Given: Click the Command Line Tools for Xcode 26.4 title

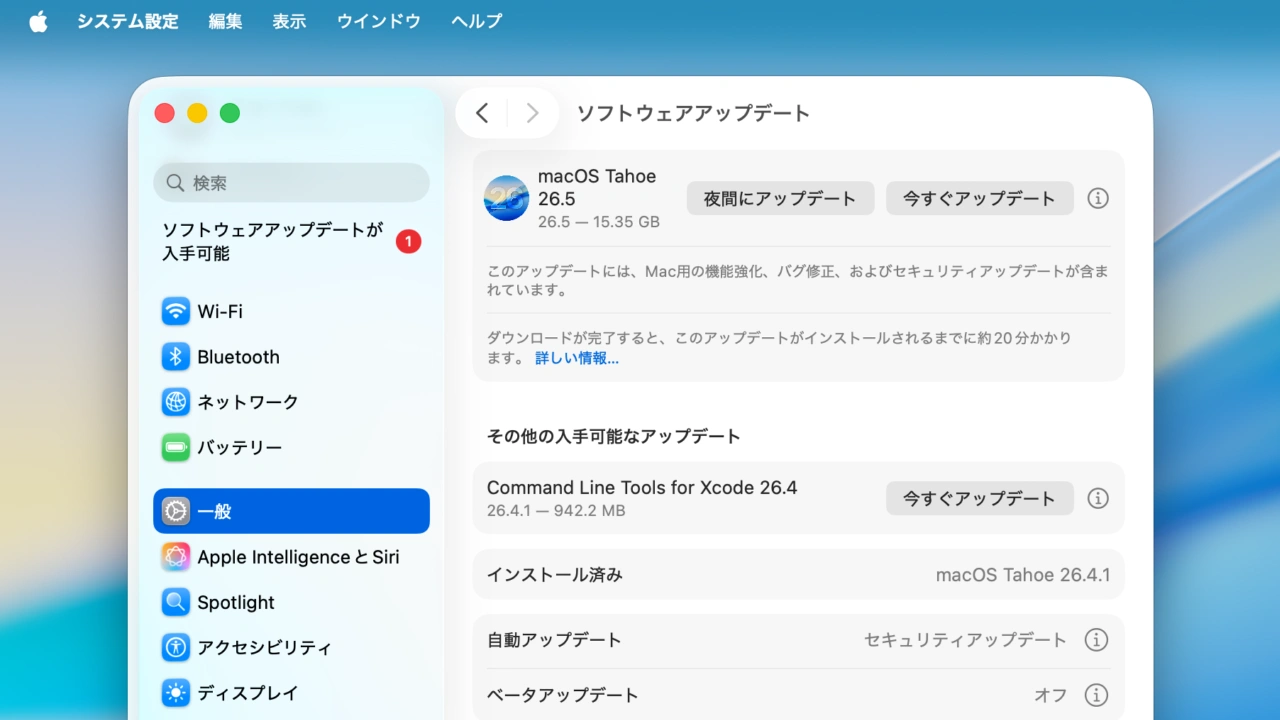Looking at the screenshot, I should click(x=642, y=488).
